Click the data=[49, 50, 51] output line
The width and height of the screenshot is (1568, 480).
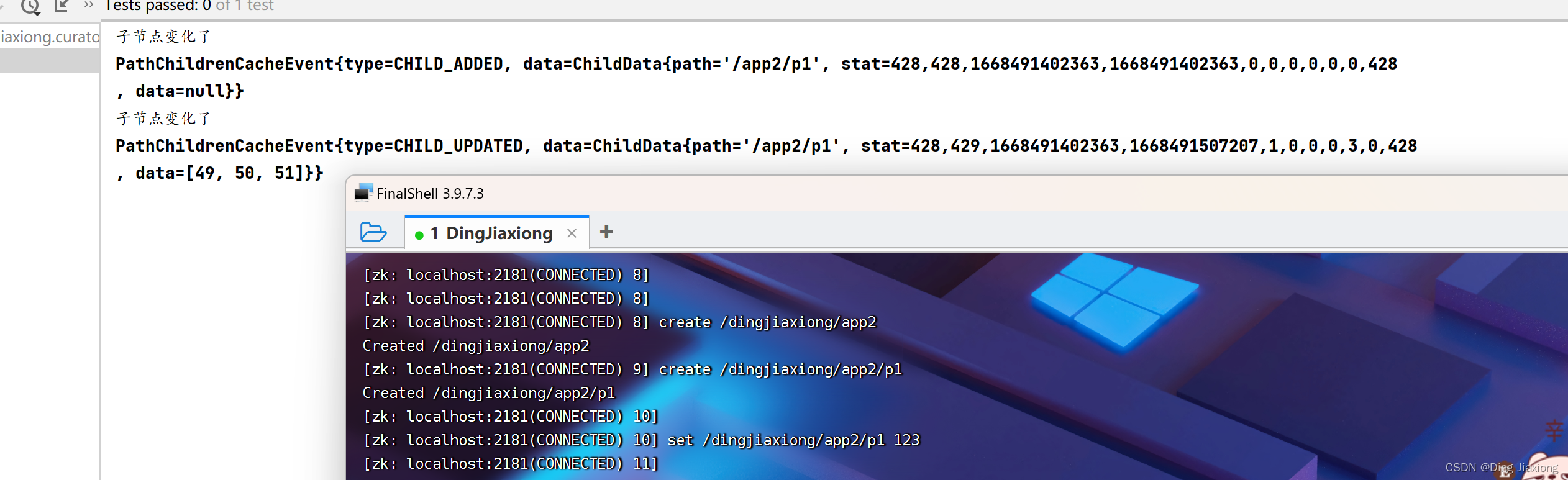220,173
